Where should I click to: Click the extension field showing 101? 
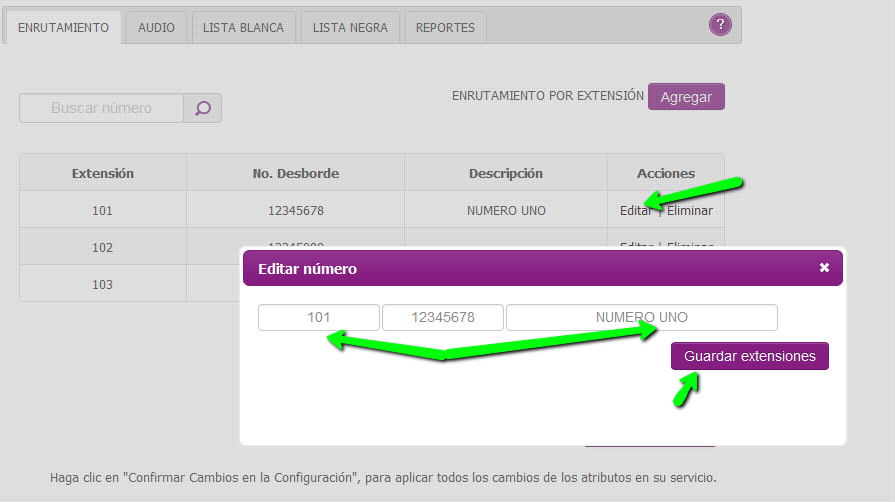(319, 318)
